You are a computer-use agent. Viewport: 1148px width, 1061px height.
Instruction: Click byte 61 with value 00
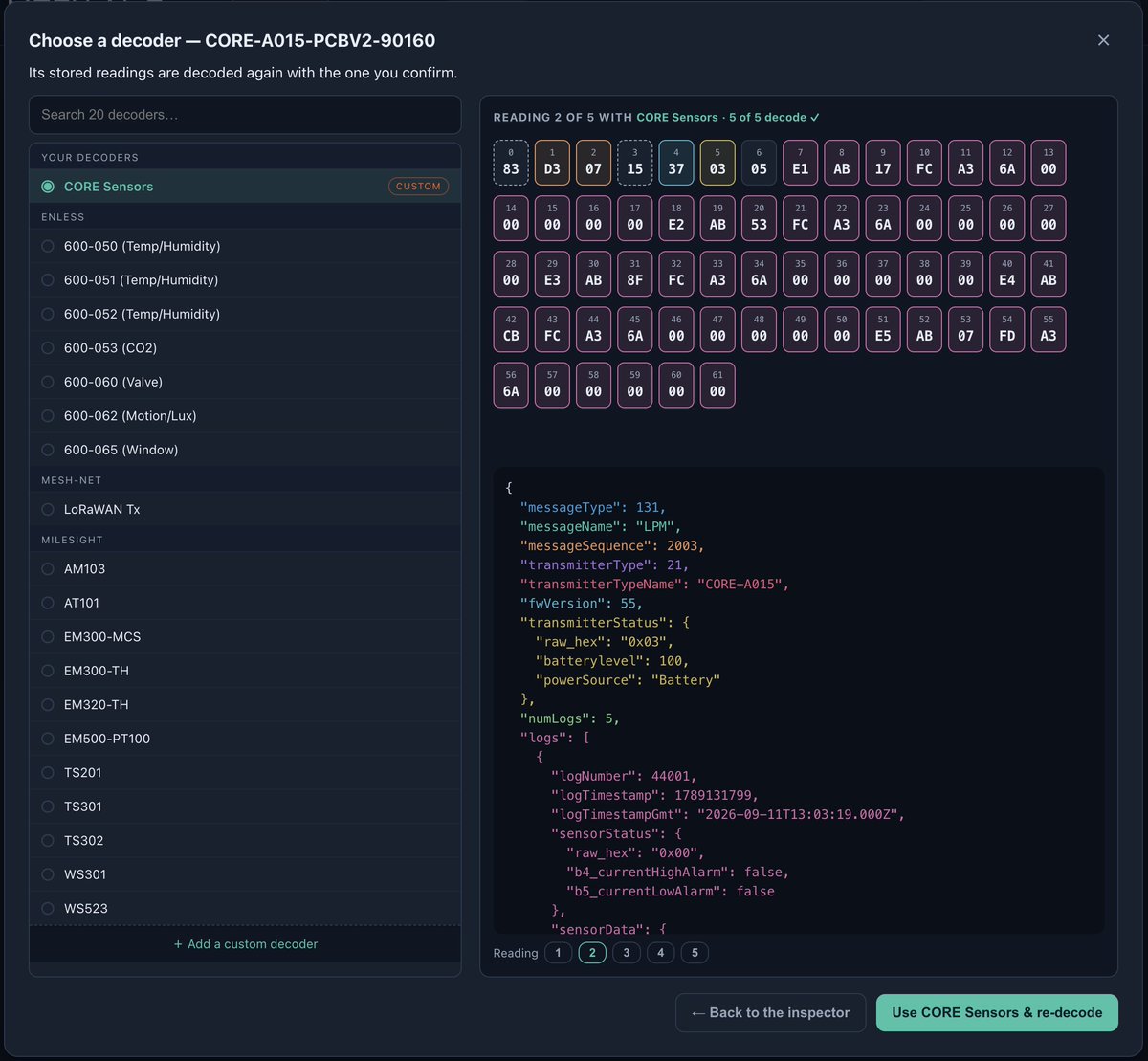pos(717,385)
